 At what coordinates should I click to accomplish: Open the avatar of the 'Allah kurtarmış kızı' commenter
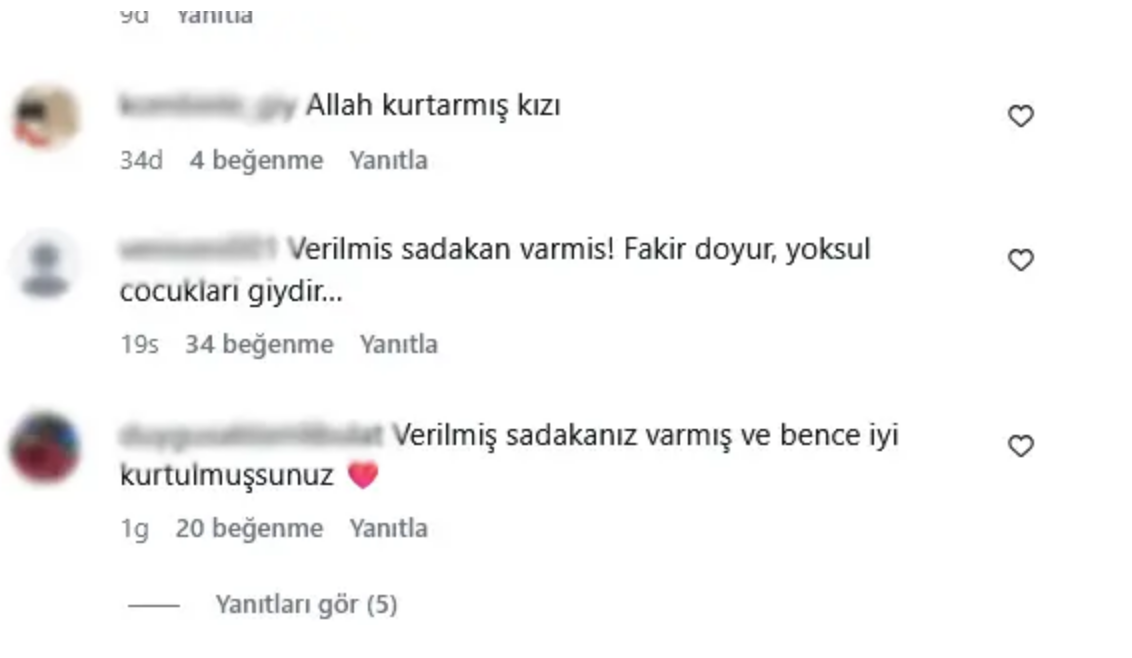[45, 117]
